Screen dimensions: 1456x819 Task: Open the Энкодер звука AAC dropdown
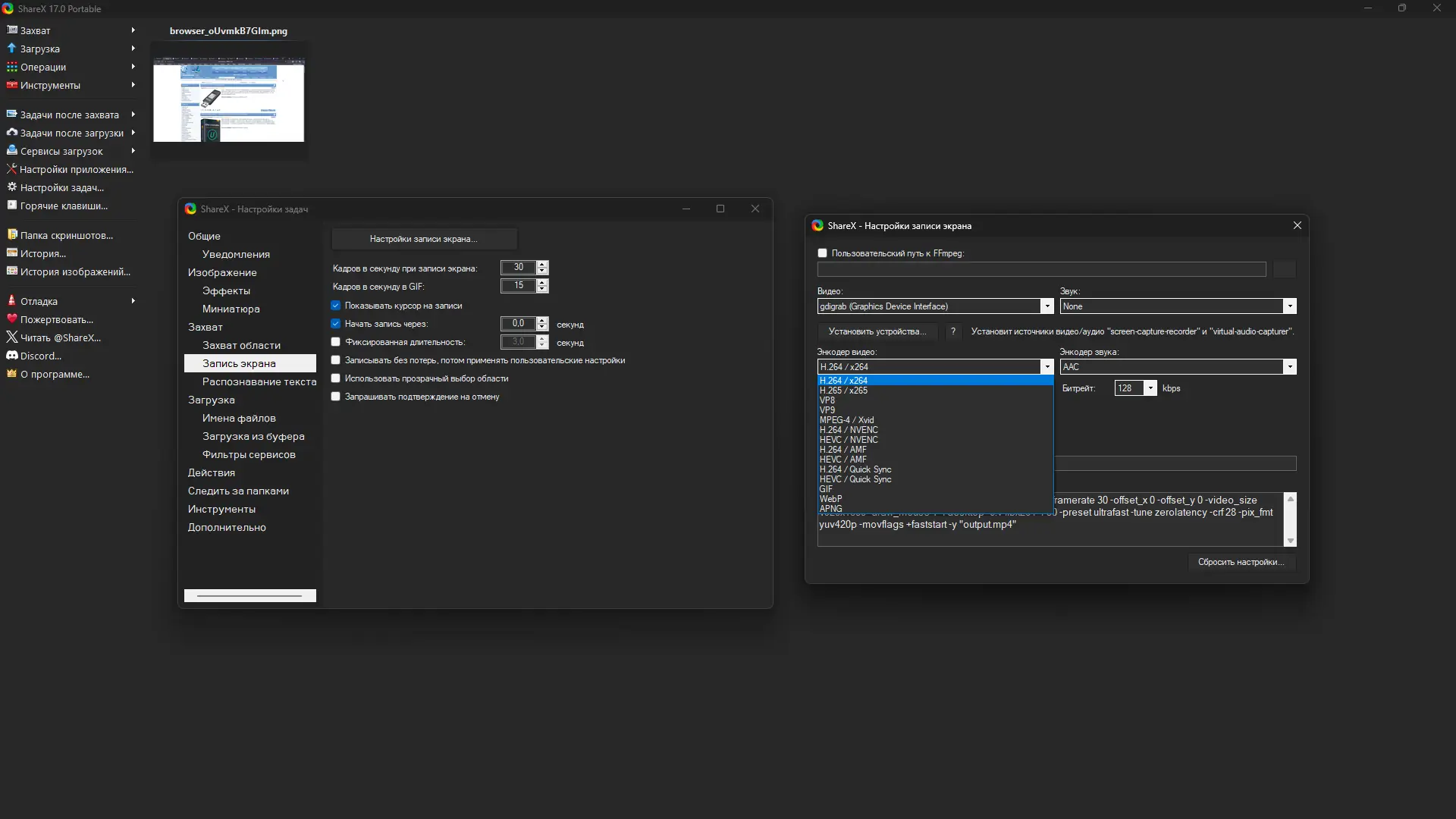point(1289,367)
